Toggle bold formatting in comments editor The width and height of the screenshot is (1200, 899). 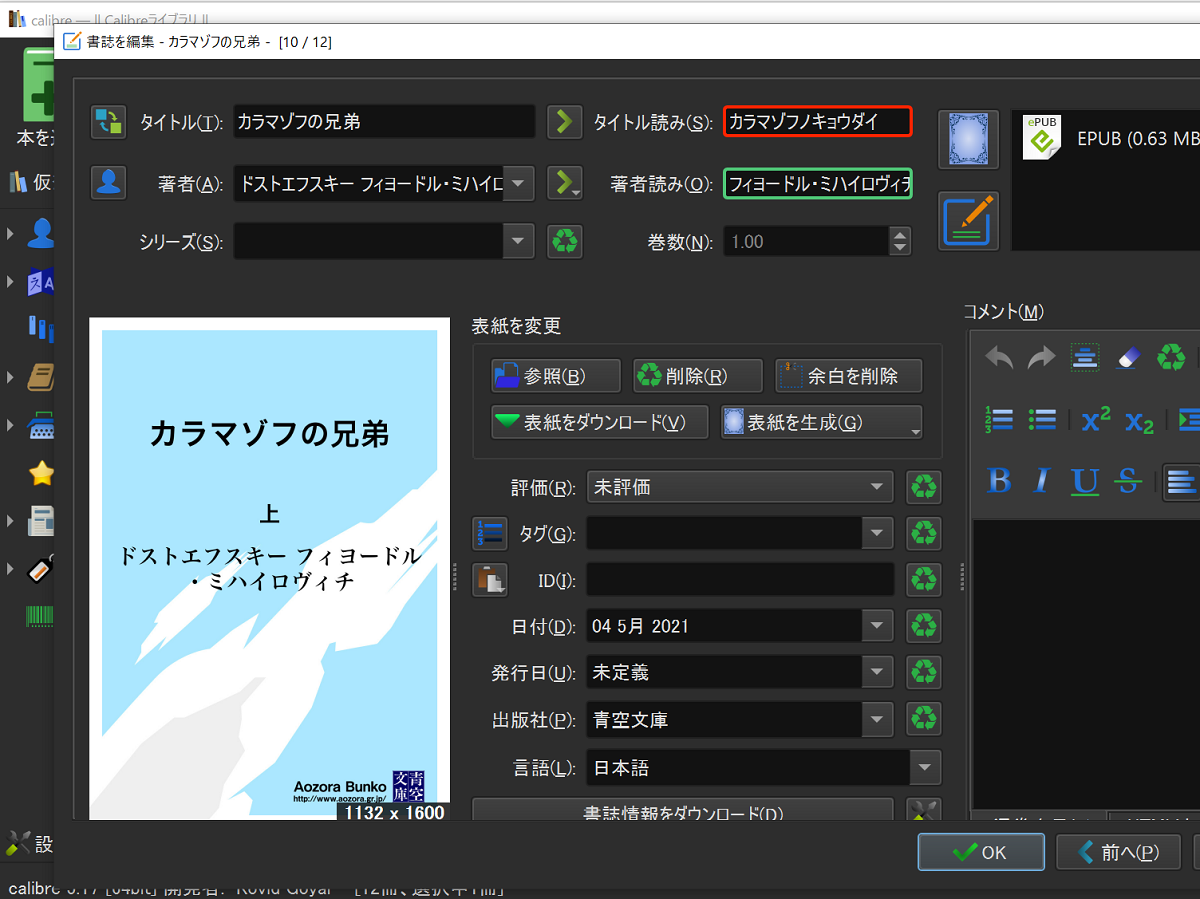point(999,481)
